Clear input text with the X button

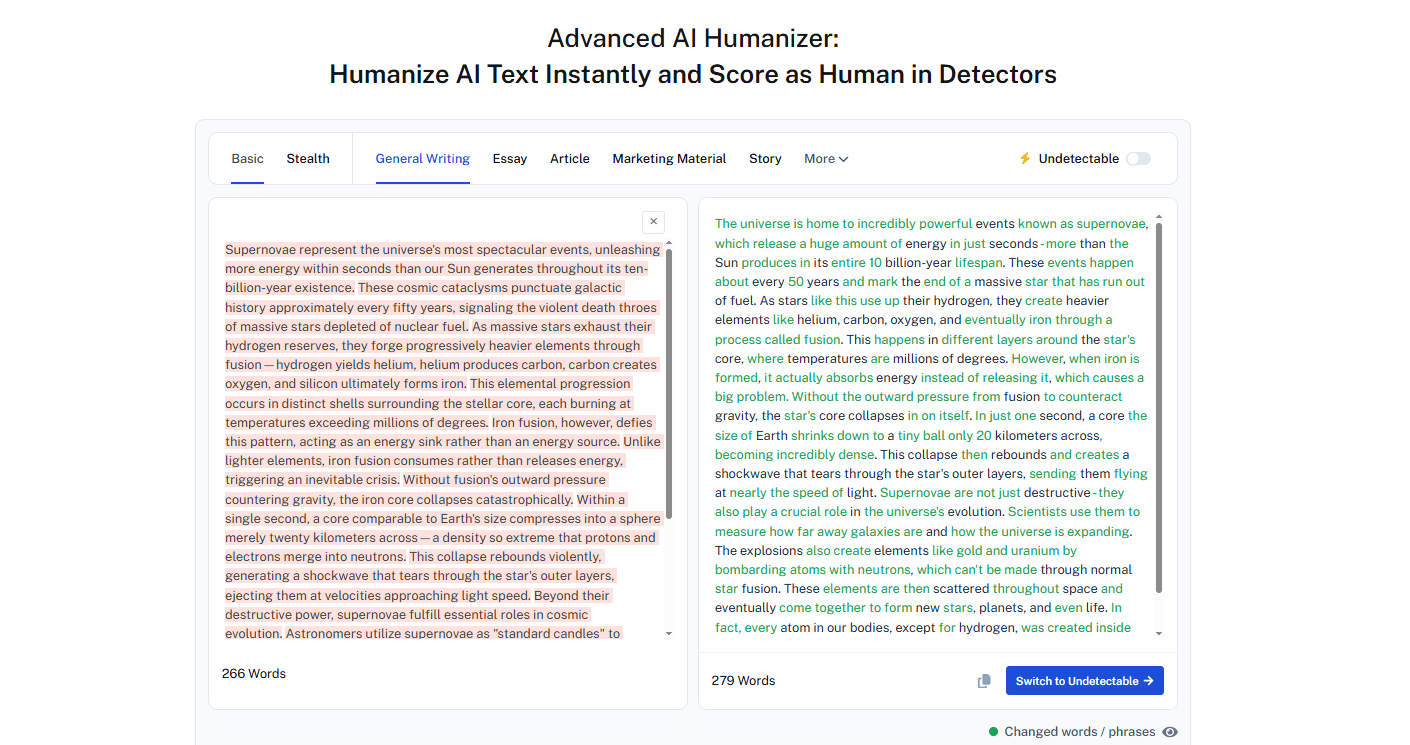(x=653, y=222)
